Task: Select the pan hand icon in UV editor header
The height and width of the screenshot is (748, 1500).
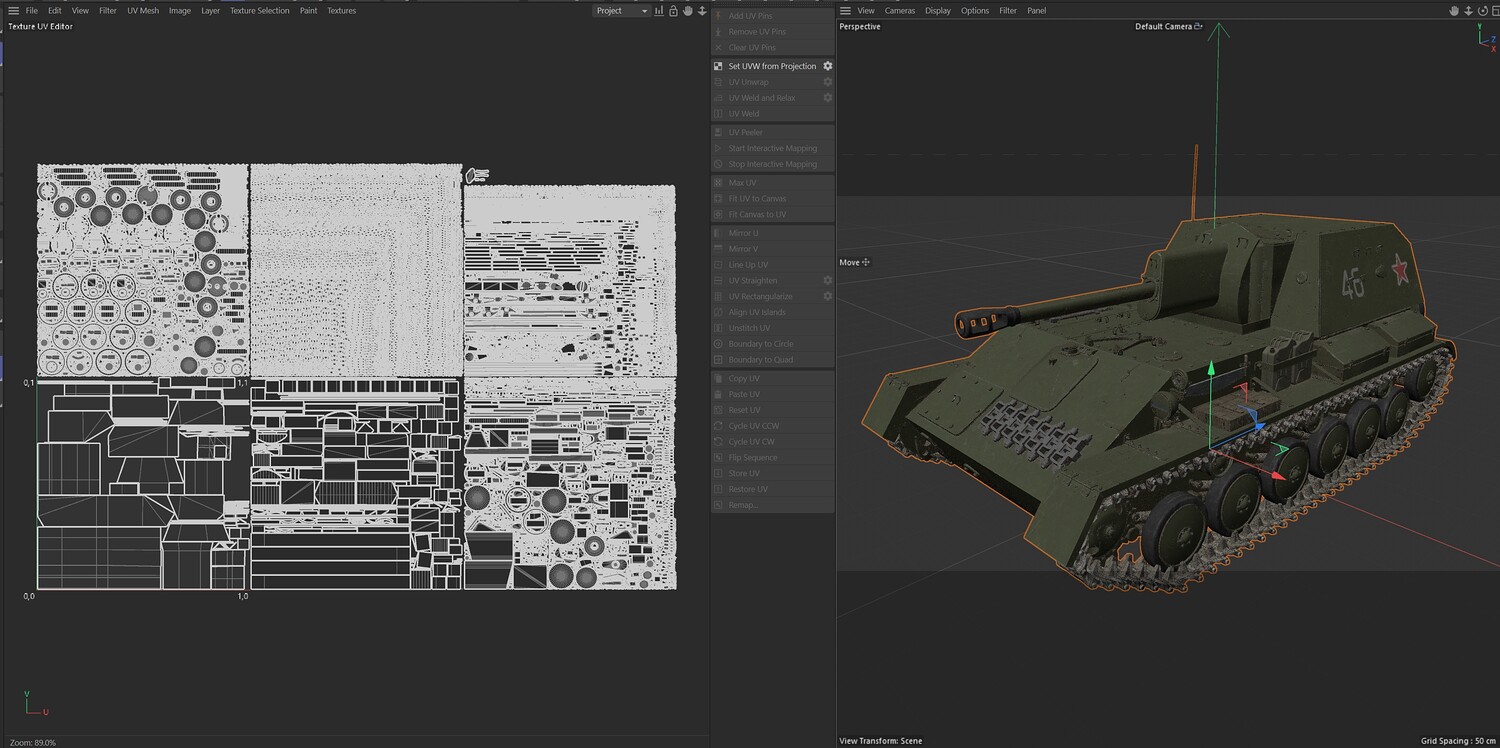Action: [x=688, y=11]
